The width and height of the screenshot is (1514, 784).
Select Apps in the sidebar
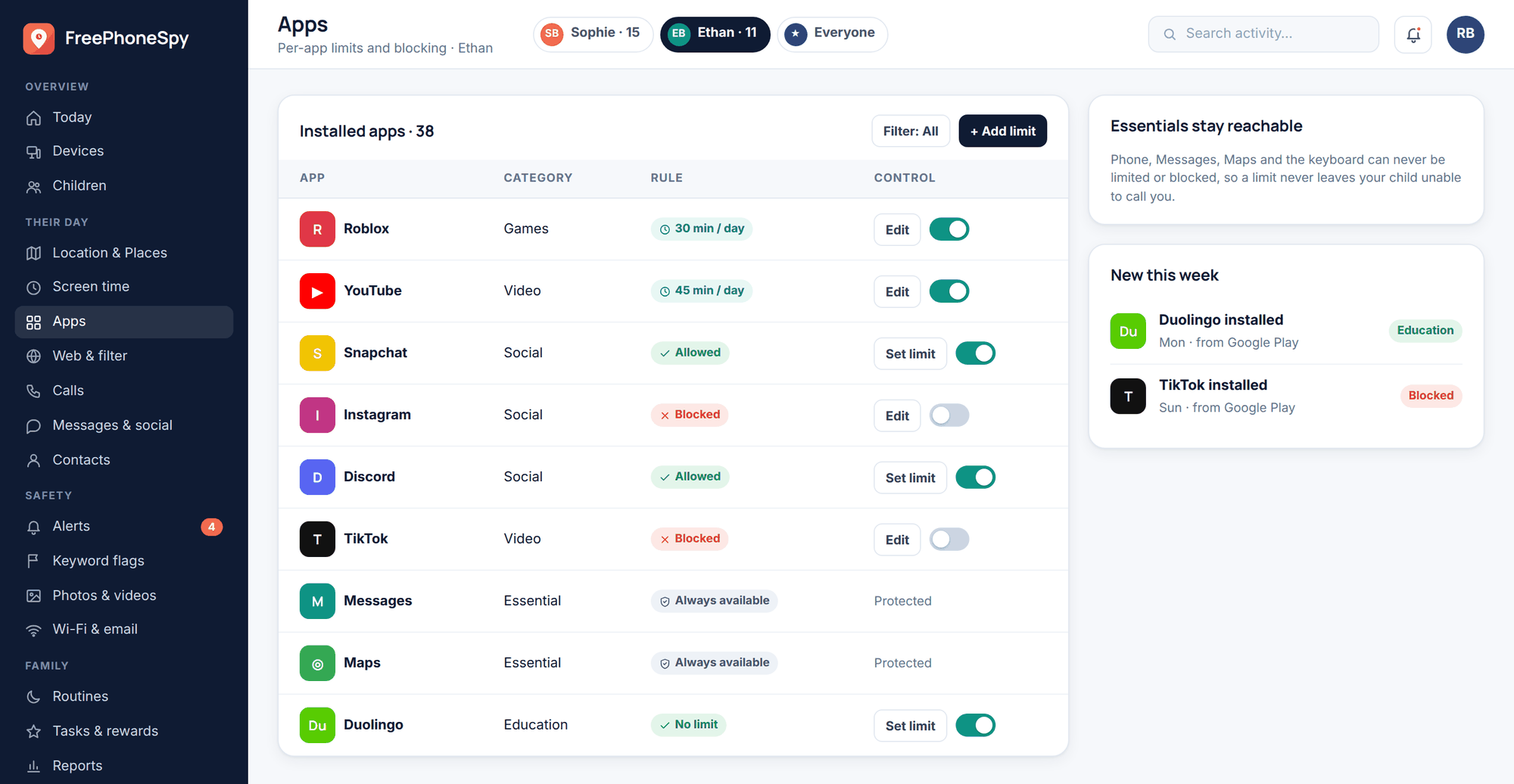124,322
